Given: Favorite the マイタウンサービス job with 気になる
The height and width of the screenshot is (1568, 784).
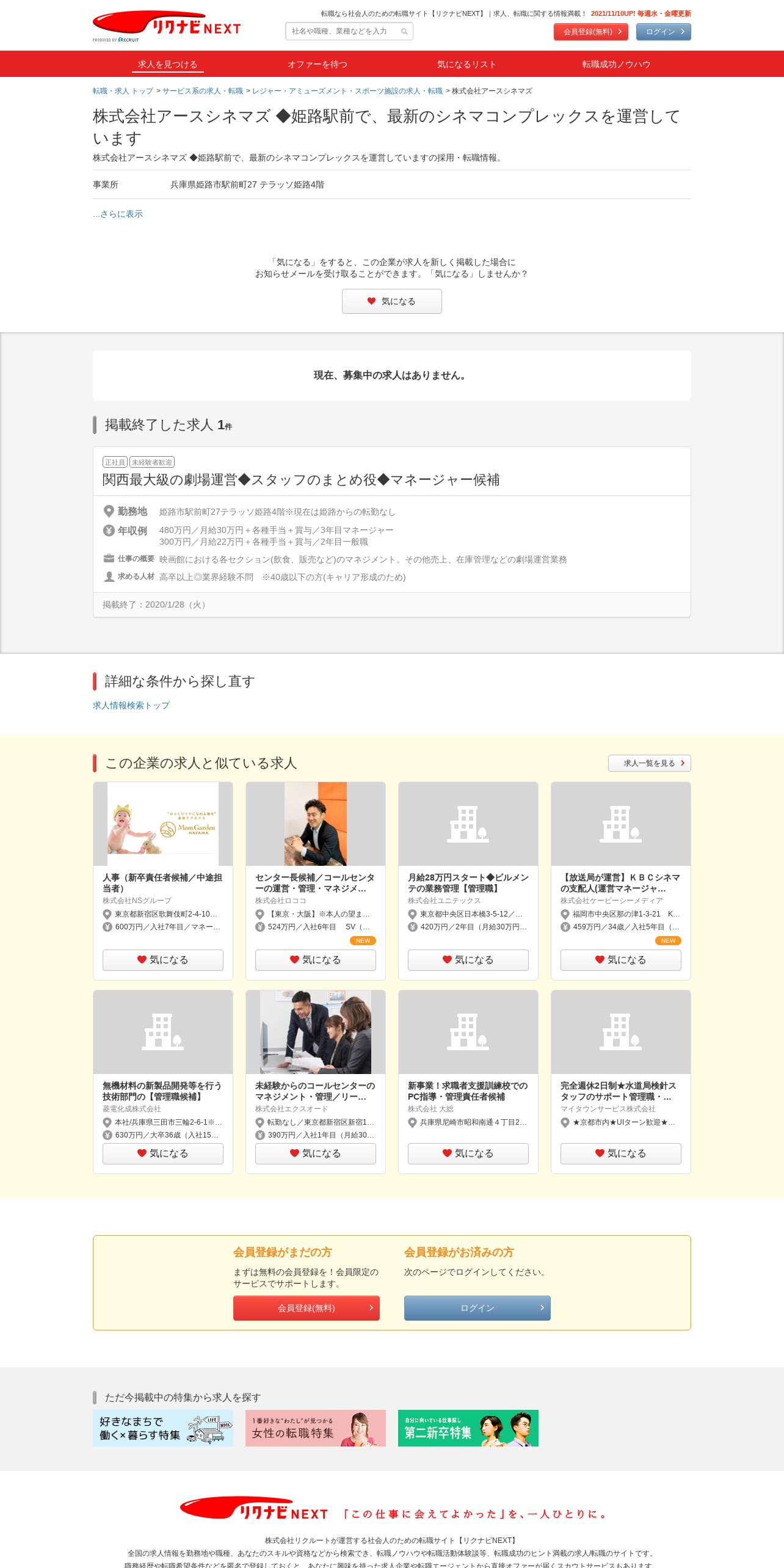Looking at the screenshot, I should tap(621, 1153).
